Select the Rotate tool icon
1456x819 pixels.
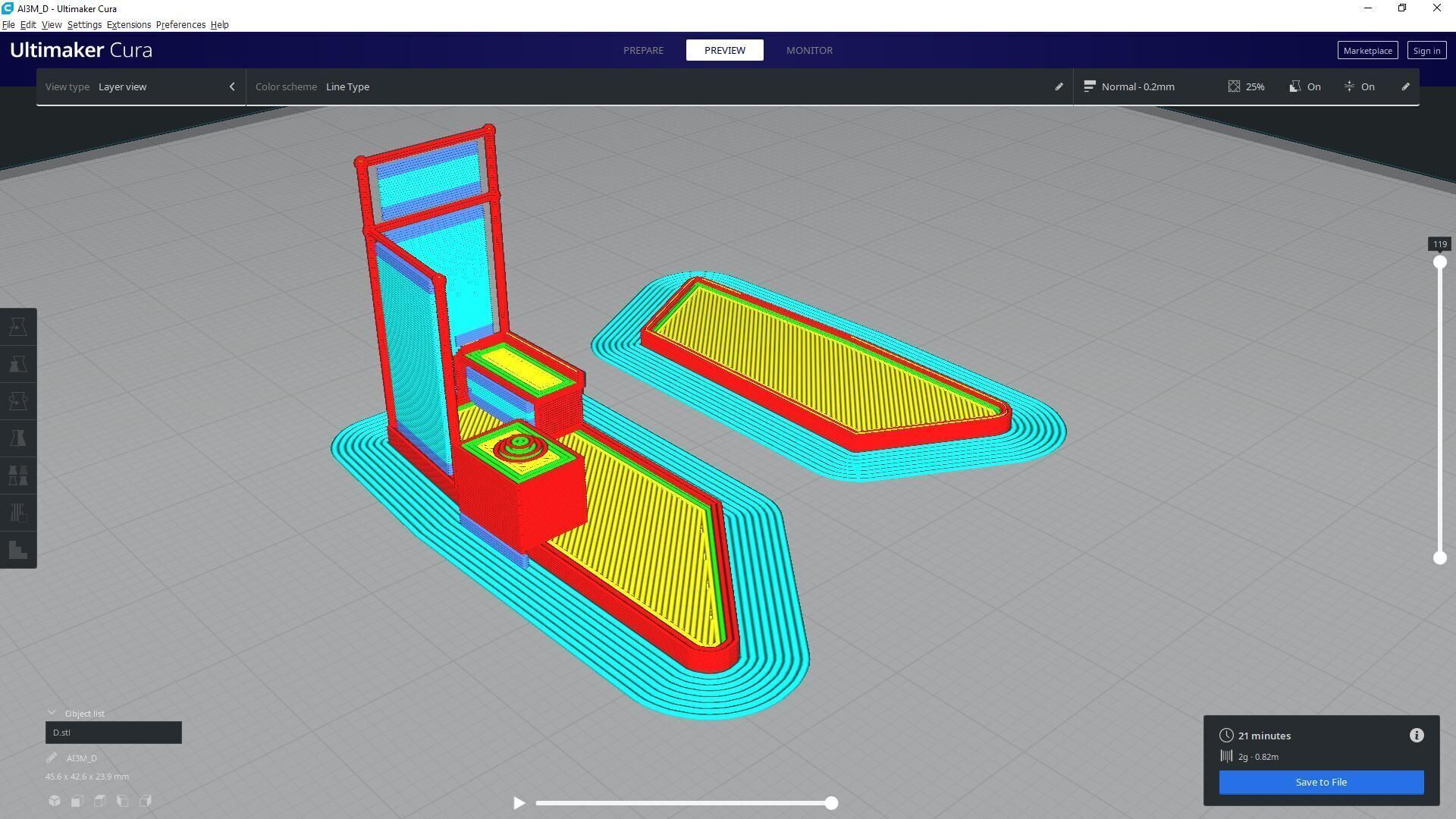[x=18, y=401]
